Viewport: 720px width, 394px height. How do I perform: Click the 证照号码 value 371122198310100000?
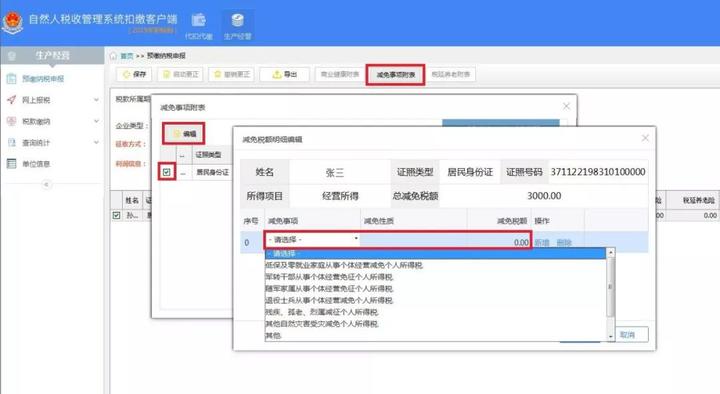point(598,172)
